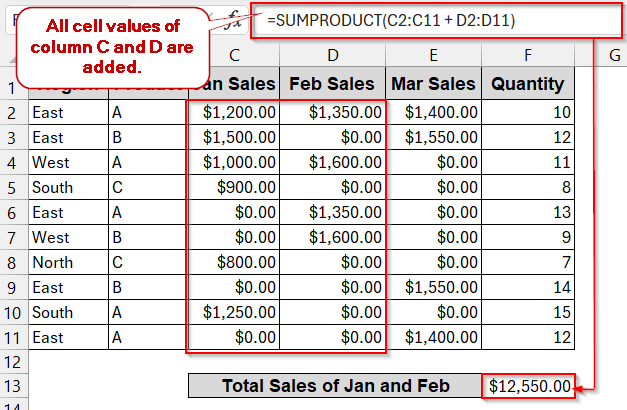Image resolution: width=627 pixels, height=410 pixels.
Task: Select quantity cell showing 15
Action: 528,313
